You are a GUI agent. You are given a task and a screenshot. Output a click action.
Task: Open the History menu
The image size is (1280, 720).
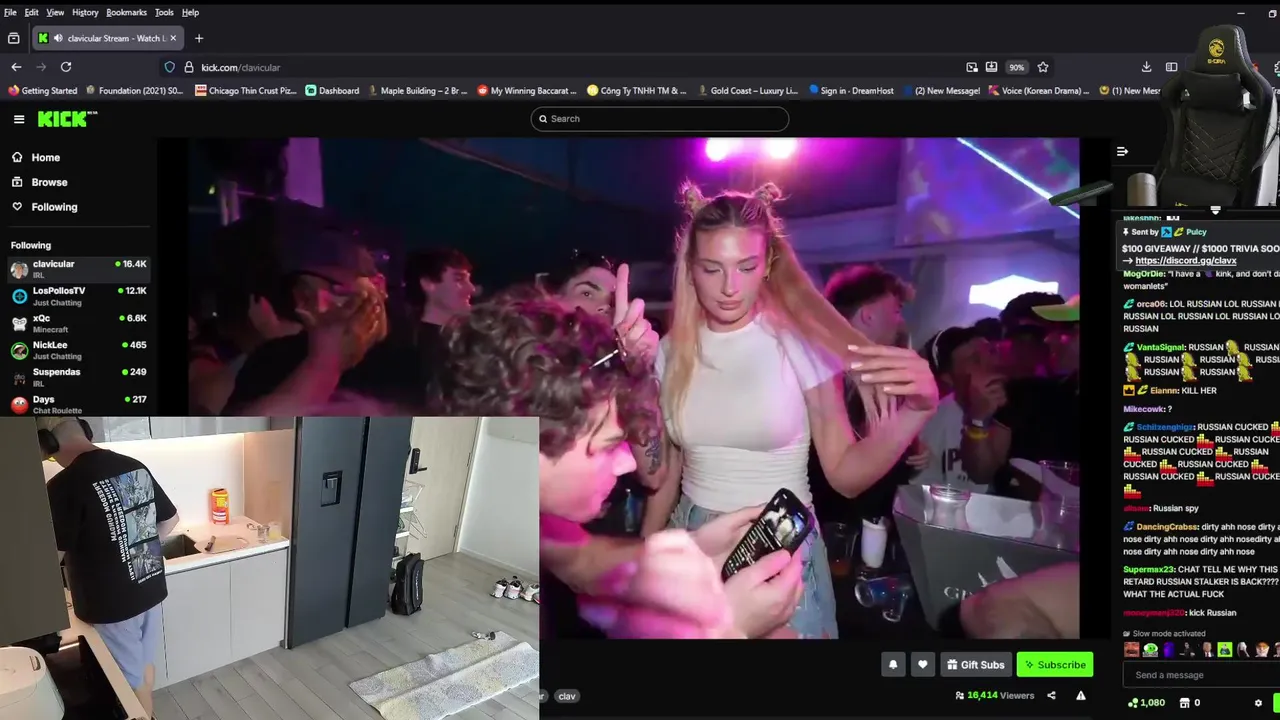pos(85,12)
